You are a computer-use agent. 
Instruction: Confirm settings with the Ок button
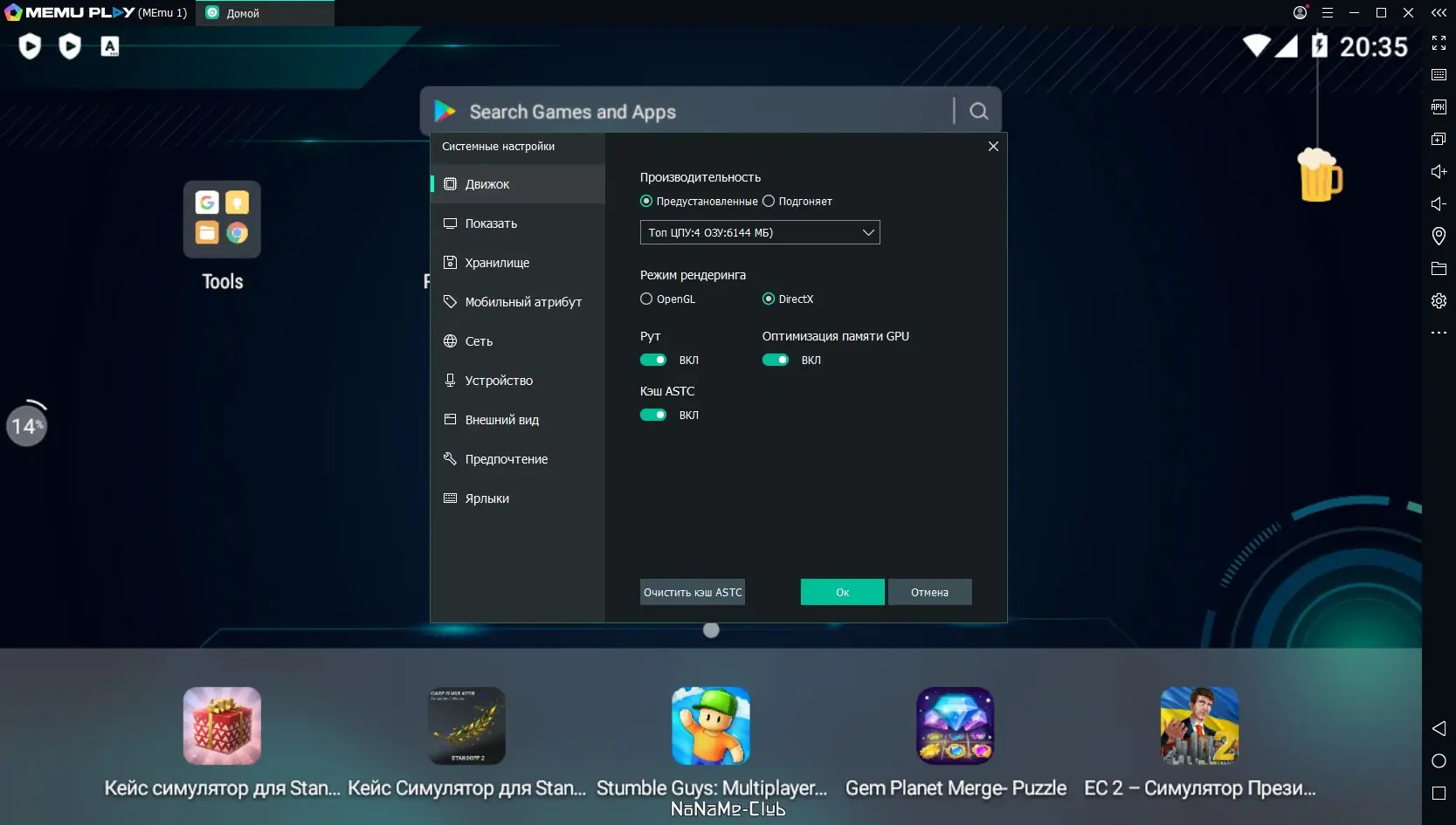[843, 592]
